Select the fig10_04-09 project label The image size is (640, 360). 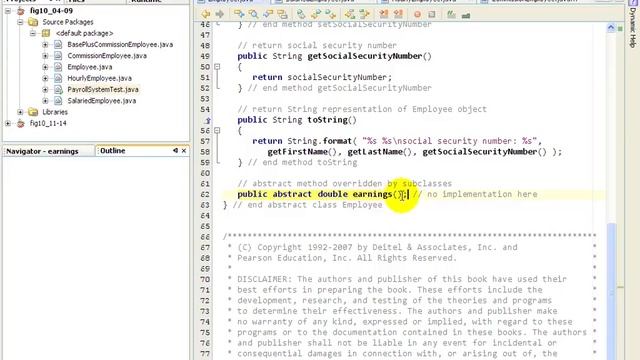(51, 11)
